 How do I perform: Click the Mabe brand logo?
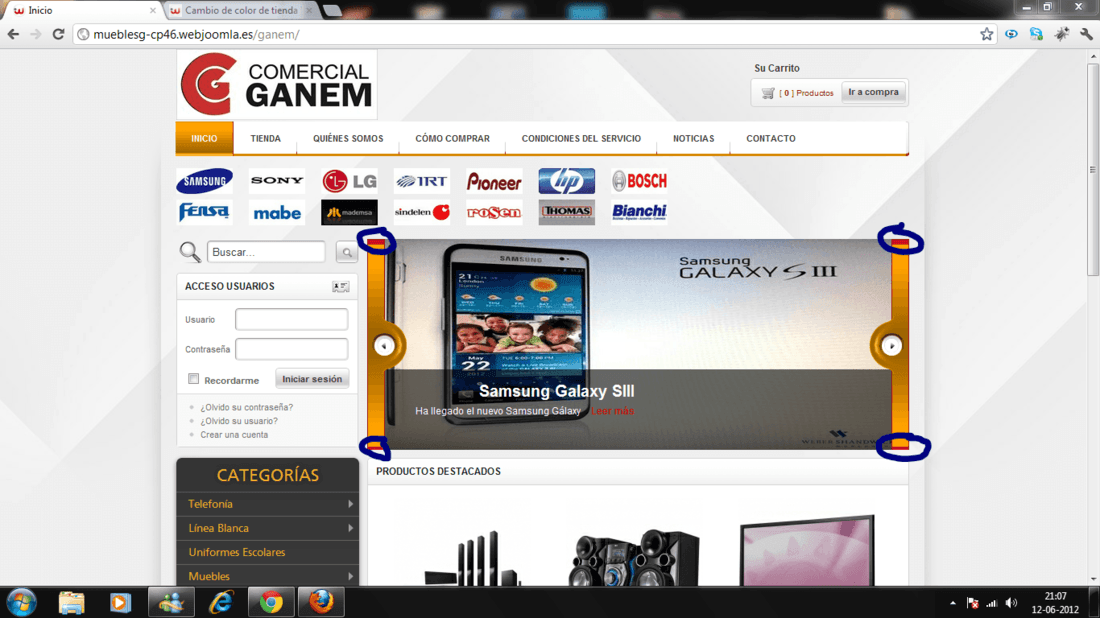pos(277,213)
